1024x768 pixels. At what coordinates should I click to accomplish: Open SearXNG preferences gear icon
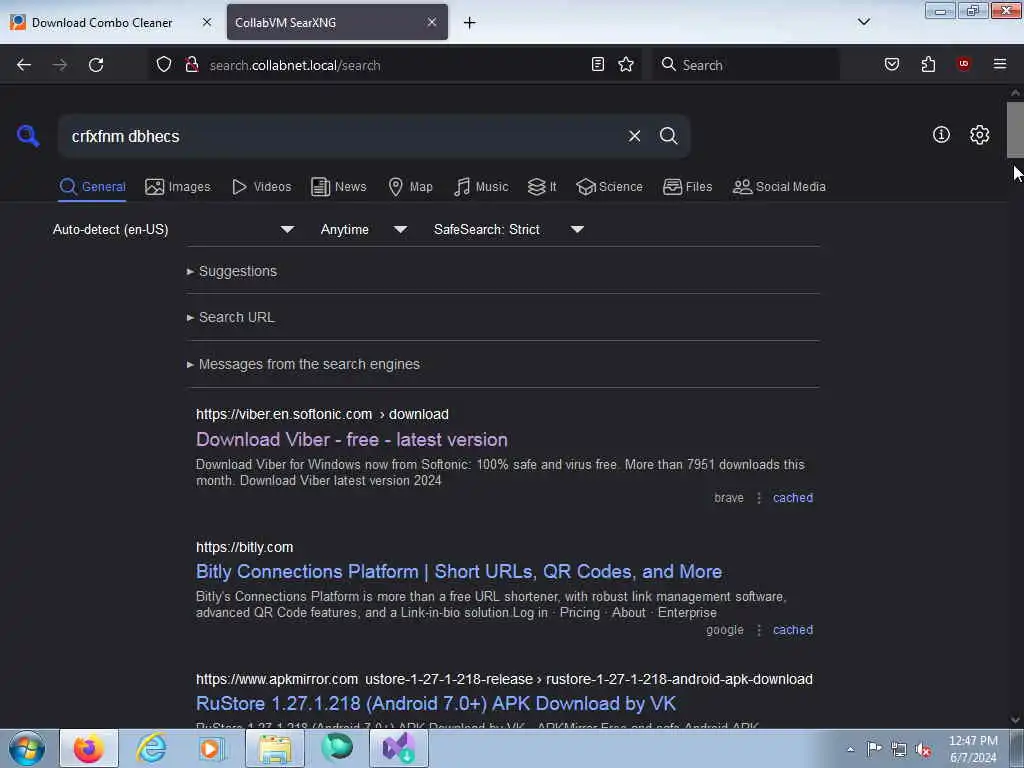click(980, 135)
